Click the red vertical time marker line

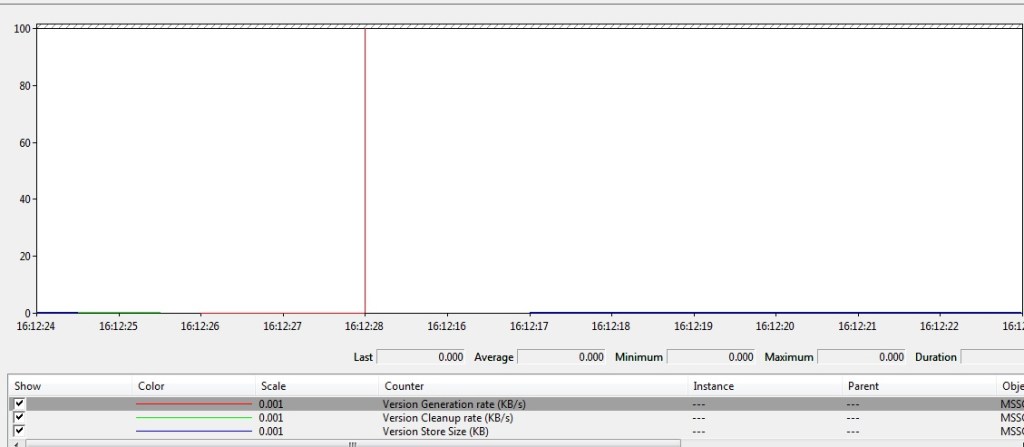[365, 170]
